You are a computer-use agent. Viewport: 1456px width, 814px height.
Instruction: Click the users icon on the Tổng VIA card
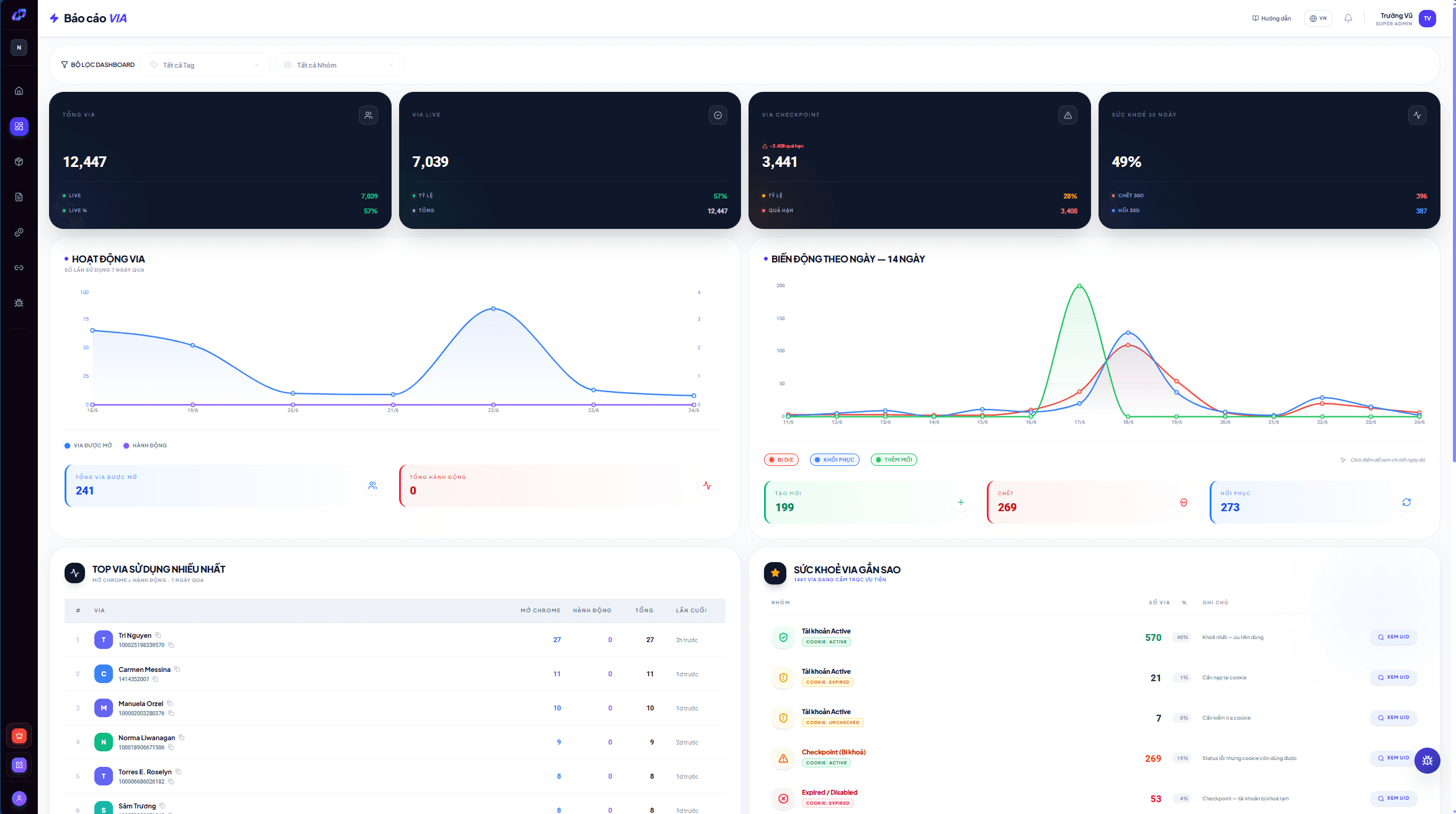pos(368,115)
